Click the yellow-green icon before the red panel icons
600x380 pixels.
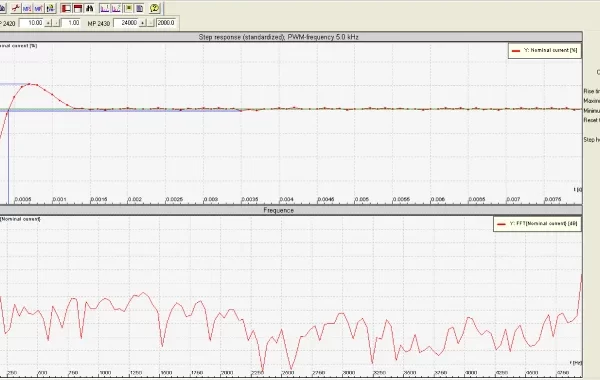pyautogui.click(x=51, y=8)
